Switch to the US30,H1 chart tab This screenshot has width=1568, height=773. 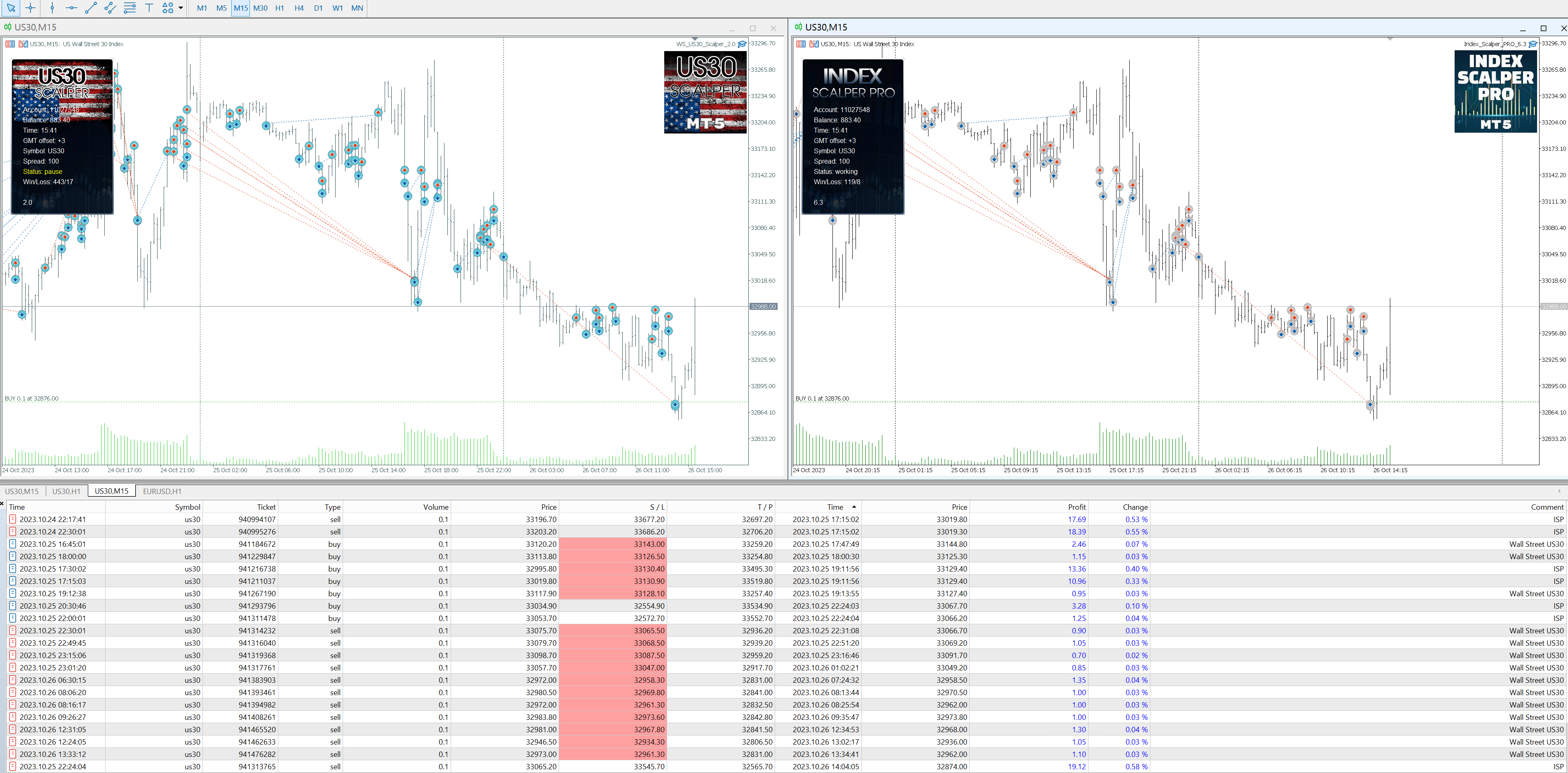[x=66, y=492]
